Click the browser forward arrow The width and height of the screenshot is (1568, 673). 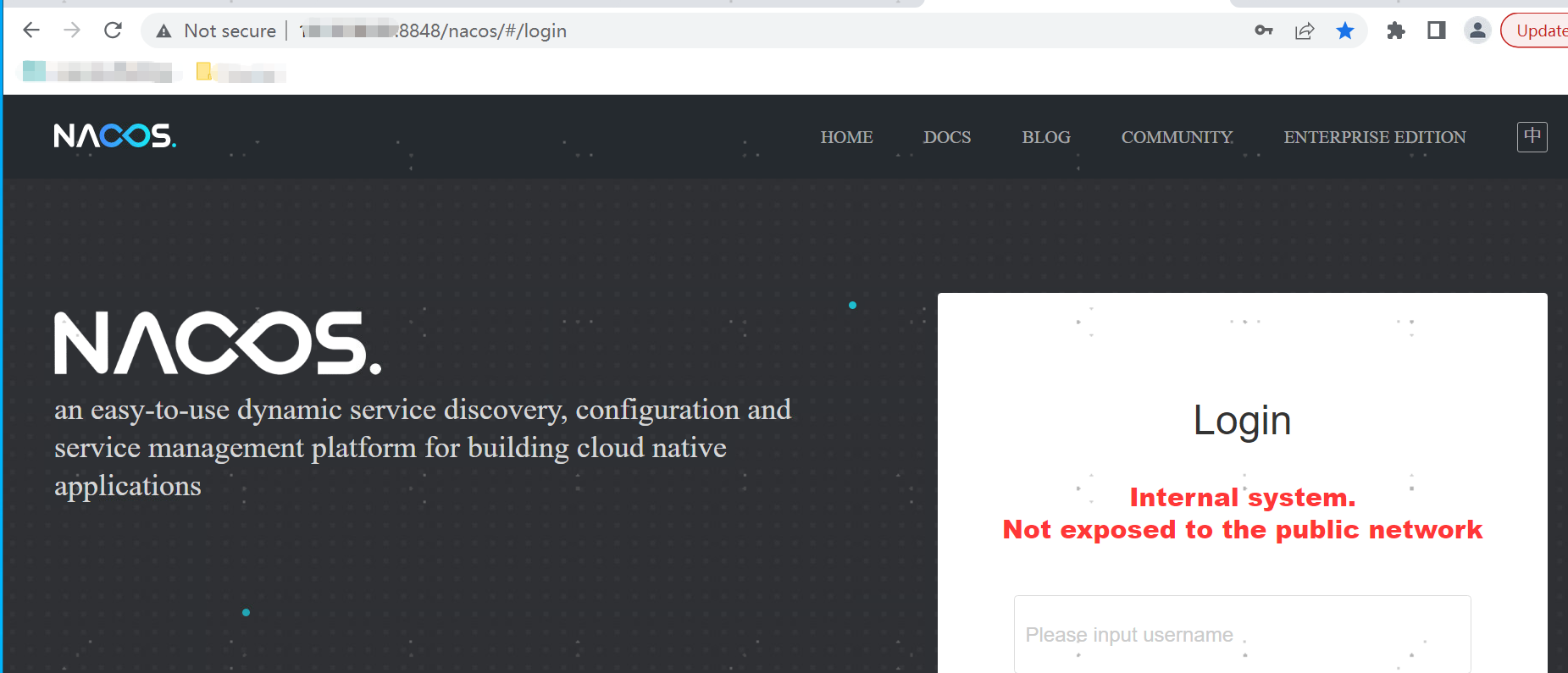click(72, 30)
